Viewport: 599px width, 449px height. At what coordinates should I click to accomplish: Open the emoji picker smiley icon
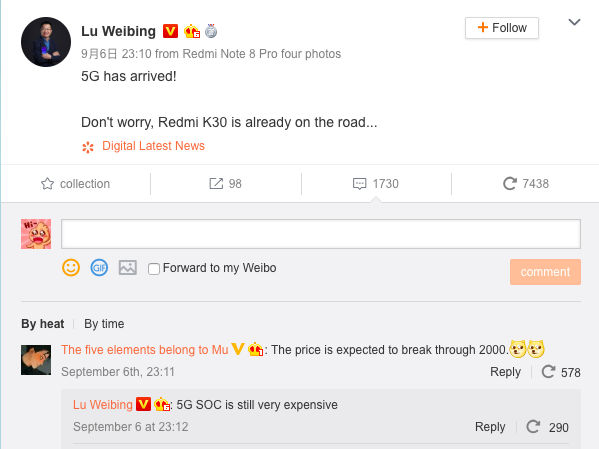[71, 267]
